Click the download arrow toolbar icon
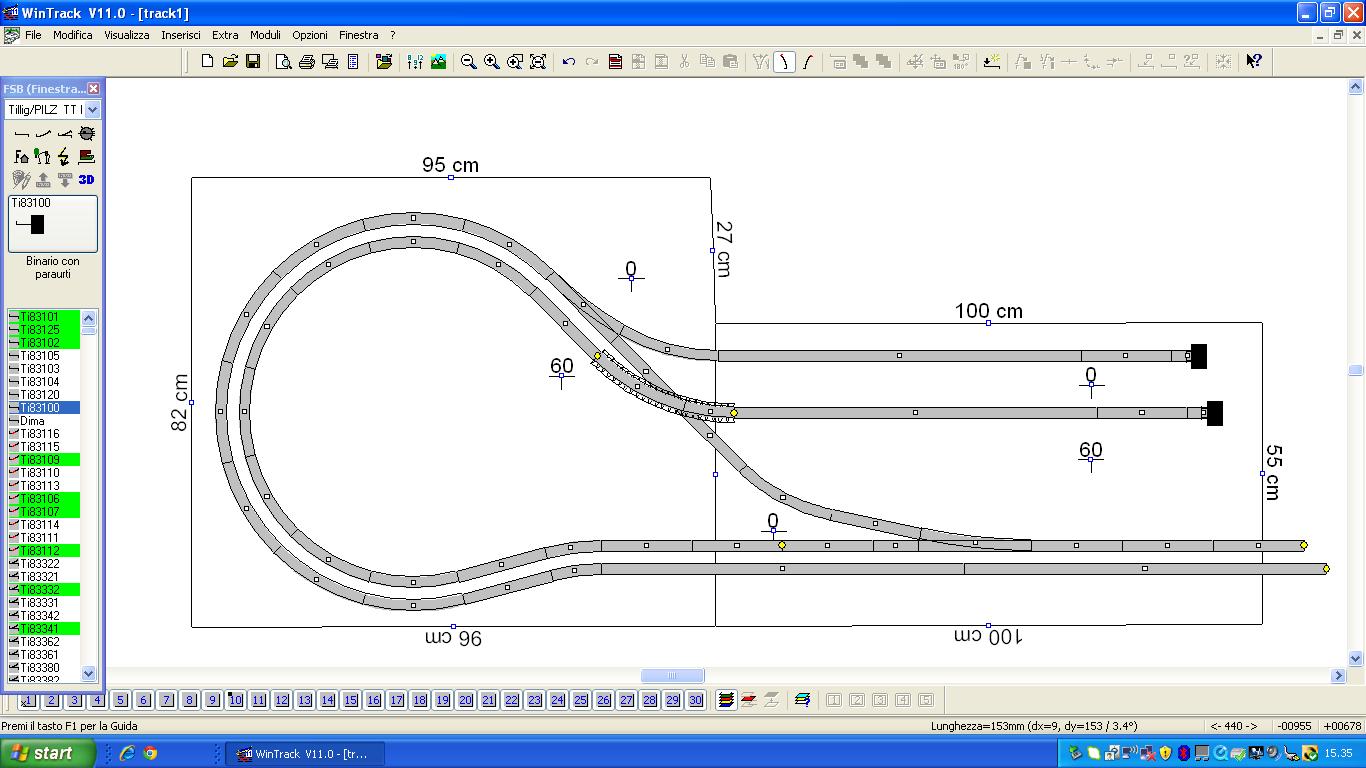 (991, 61)
